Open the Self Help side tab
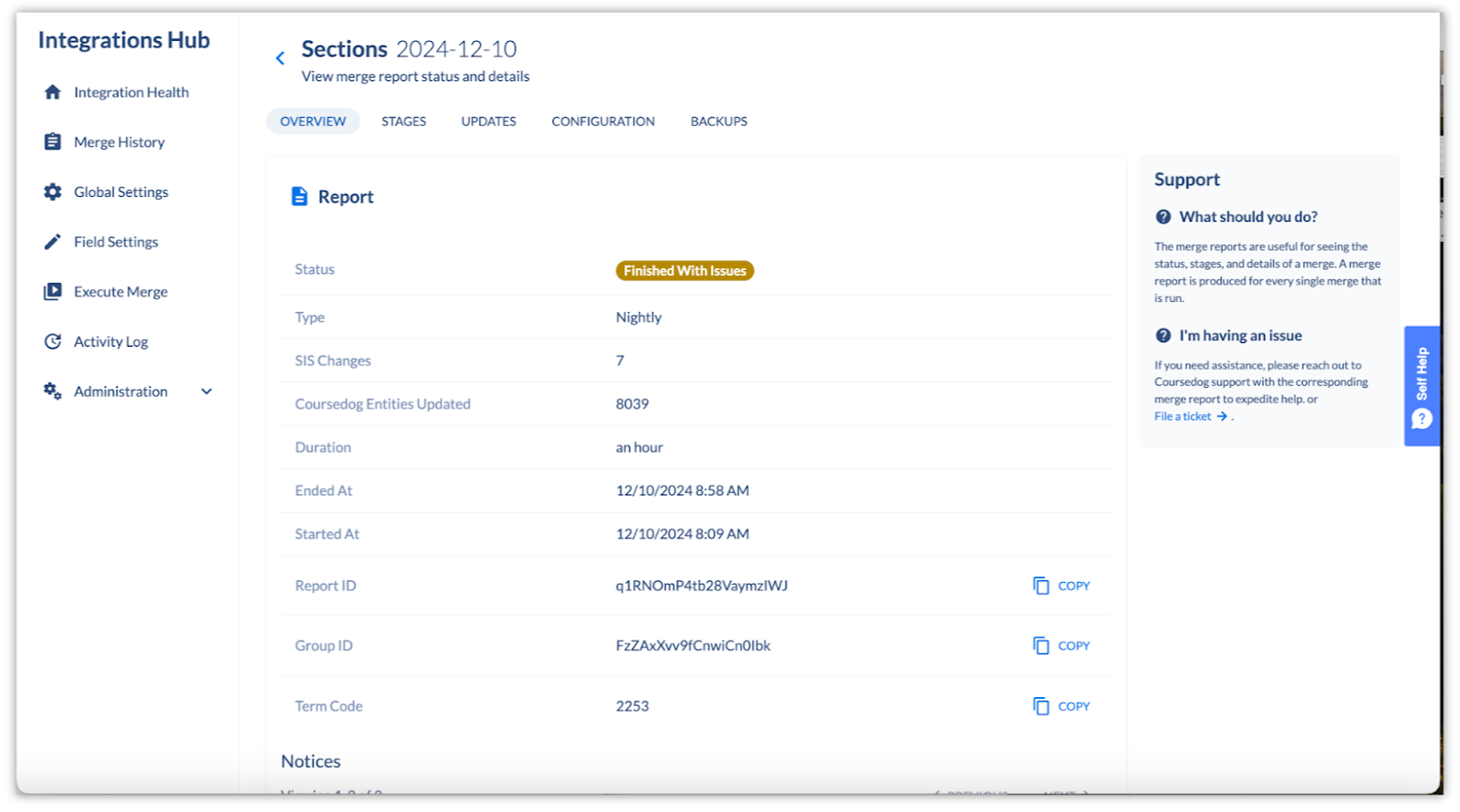 pyautogui.click(x=1422, y=386)
